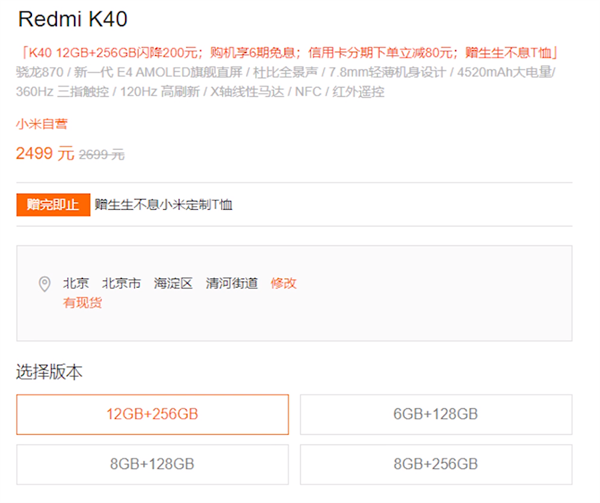Click the 小米自营 seller label
Viewport: 600px width, 503px height.
[42, 124]
